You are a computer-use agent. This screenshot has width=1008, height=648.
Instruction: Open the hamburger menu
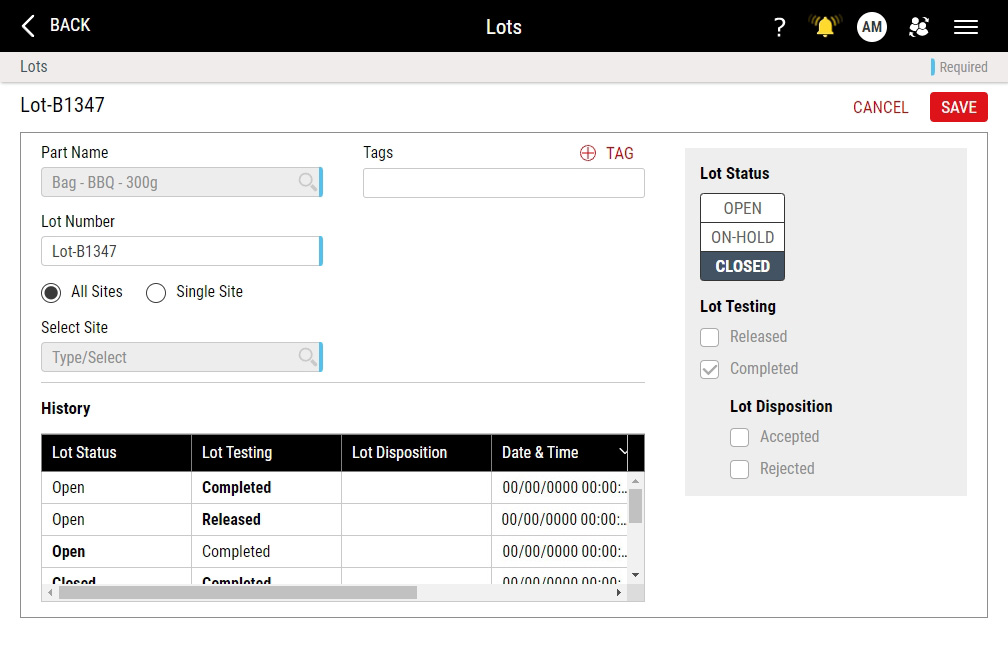pyautogui.click(x=966, y=27)
